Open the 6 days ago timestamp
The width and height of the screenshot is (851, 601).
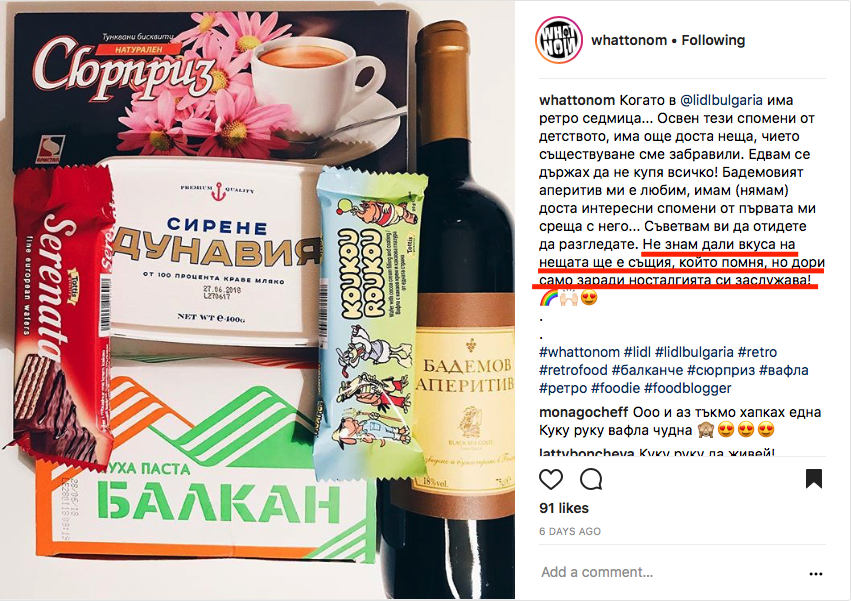[570, 532]
